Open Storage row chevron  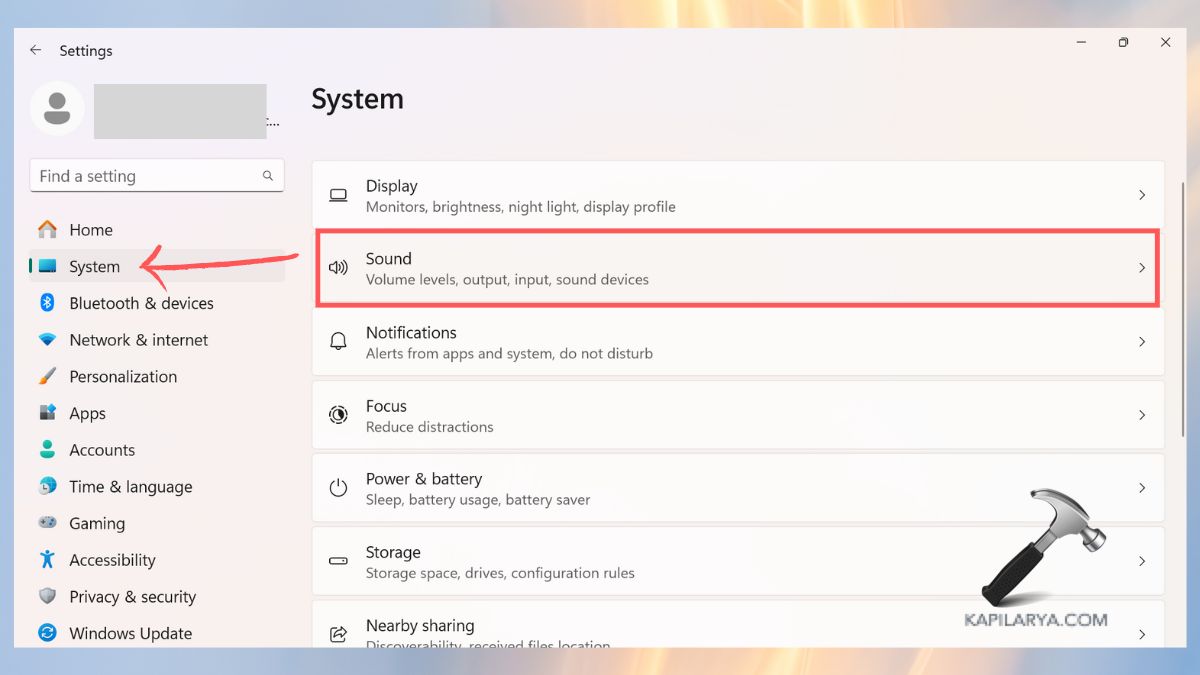click(1142, 562)
